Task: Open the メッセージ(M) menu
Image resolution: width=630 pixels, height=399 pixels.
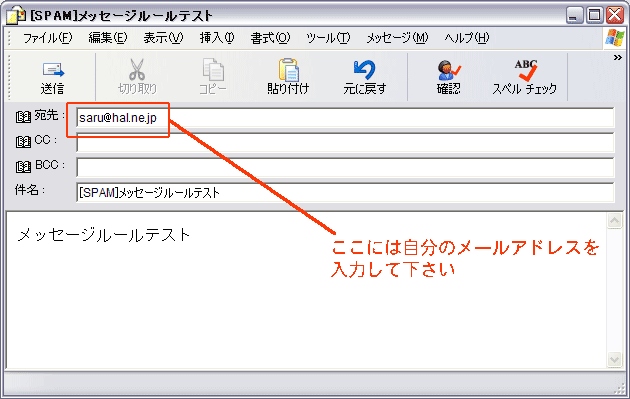Action: 397,38
